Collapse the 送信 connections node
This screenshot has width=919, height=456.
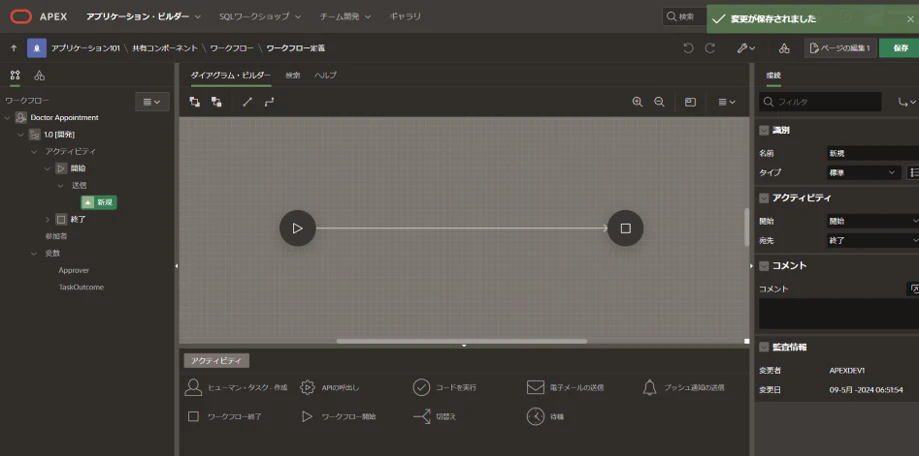[60, 186]
